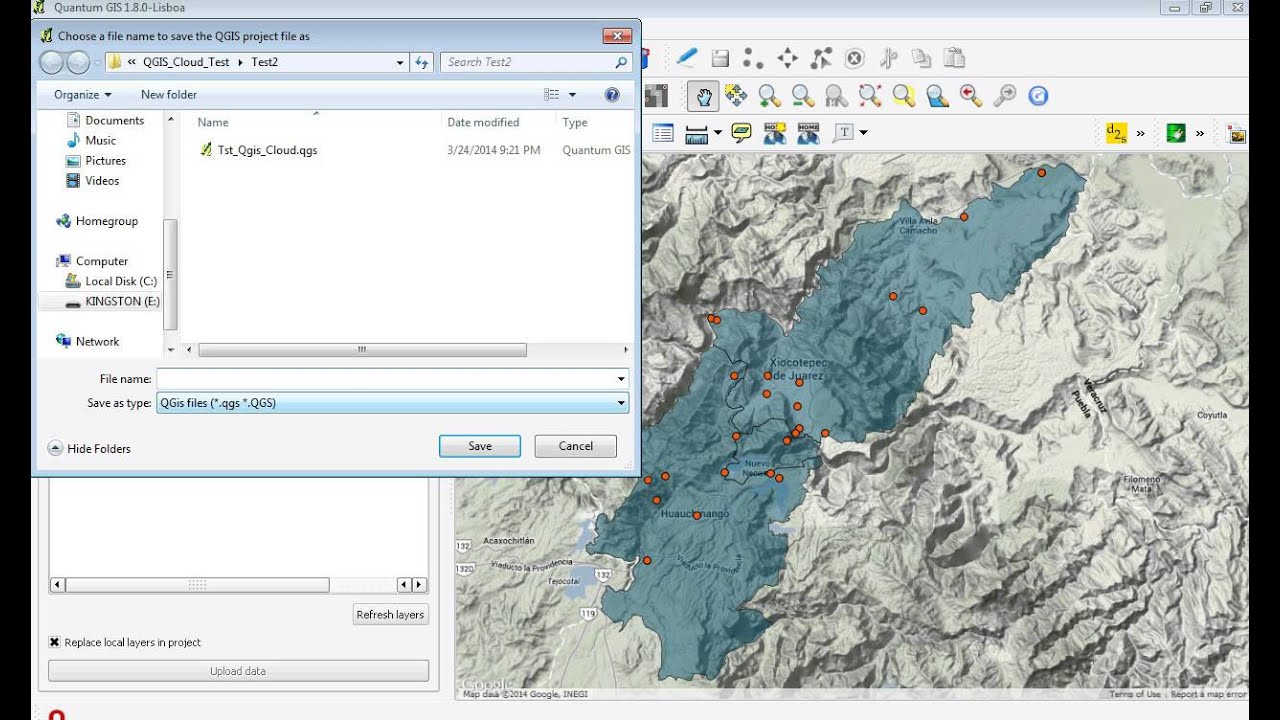This screenshot has width=1280, height=720.
Task: Click the New folder command
Action: click(169, 95)
